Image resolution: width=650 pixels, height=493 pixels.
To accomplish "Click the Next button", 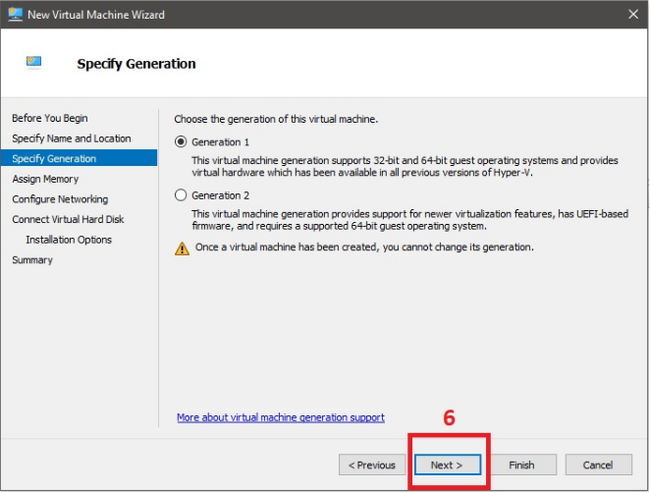I will (x=448, y=465).
